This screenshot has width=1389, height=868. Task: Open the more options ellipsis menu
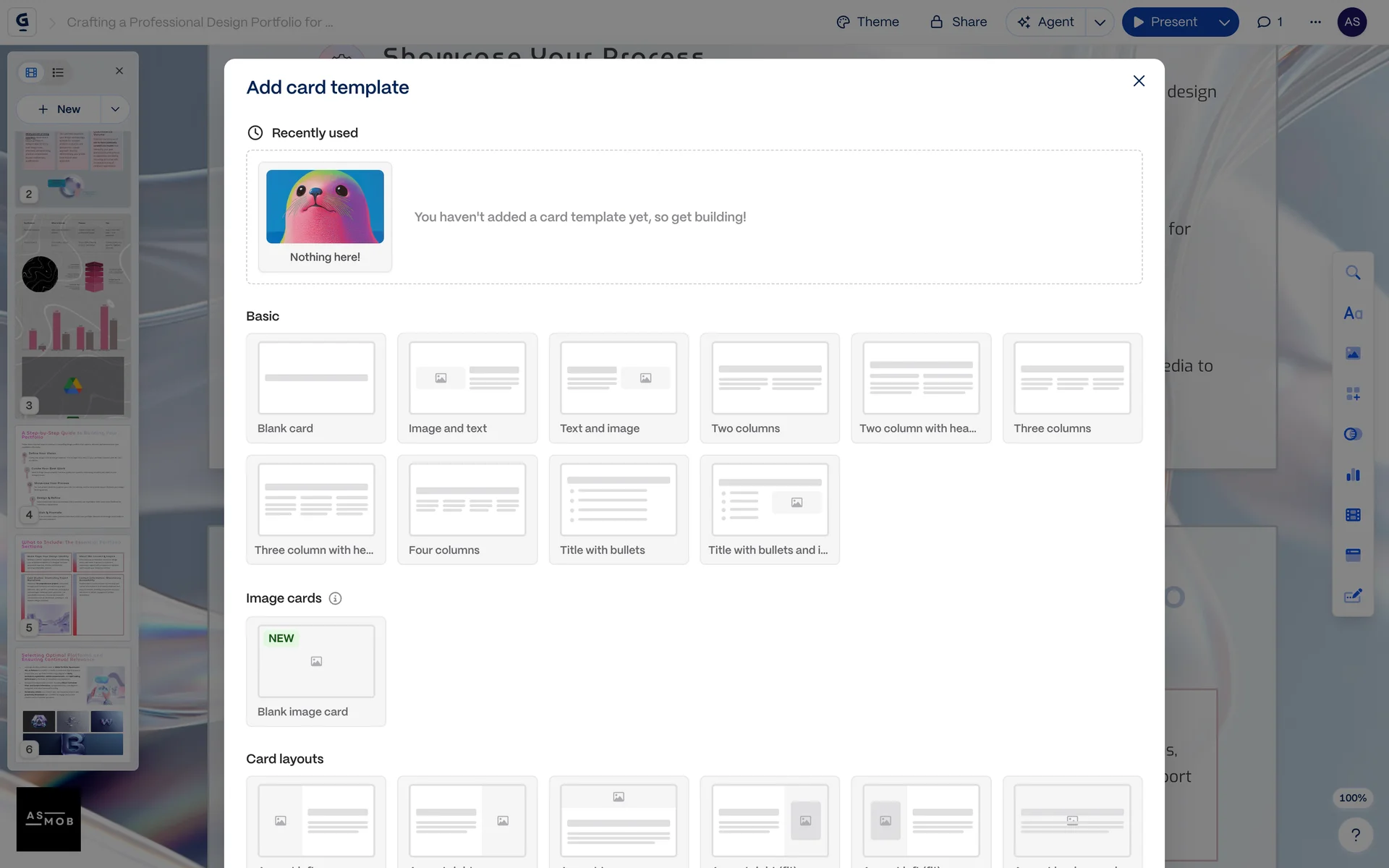pyautogui.click(x=1315, y=22)
